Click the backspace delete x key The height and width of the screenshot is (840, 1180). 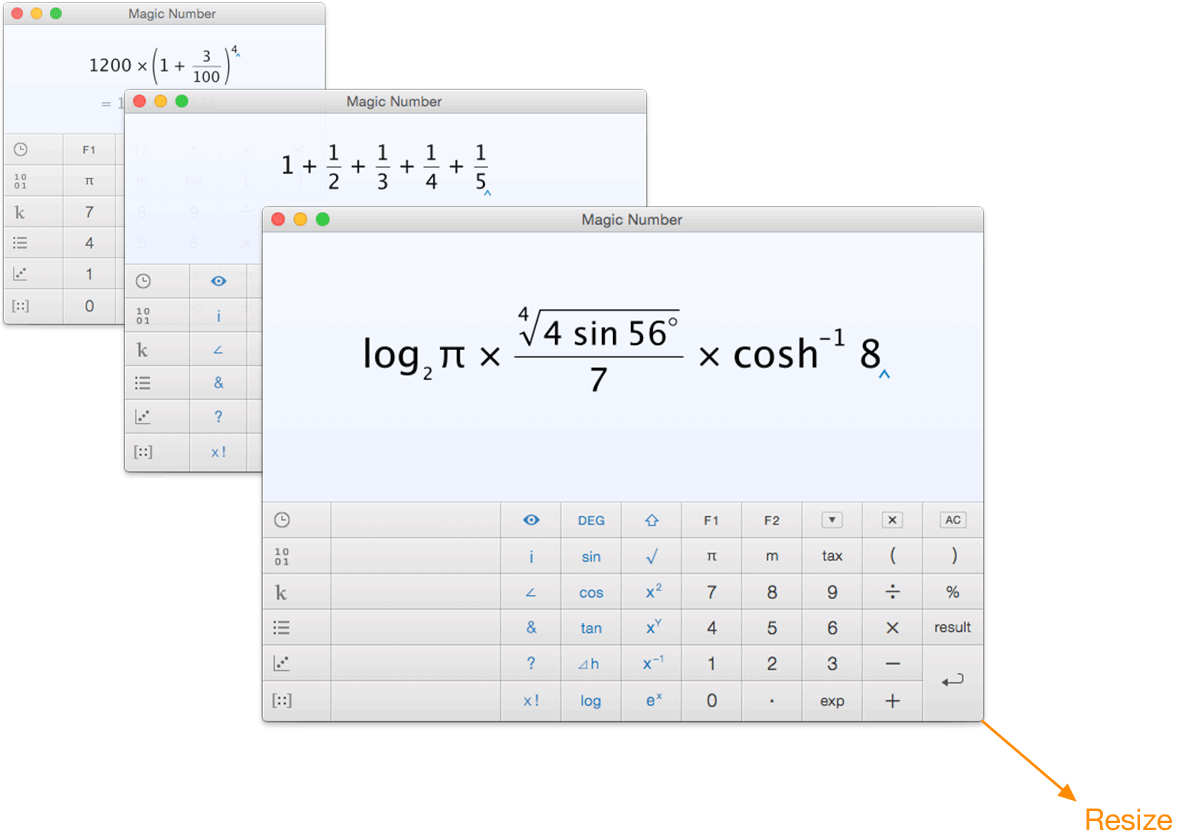point(892,520)
